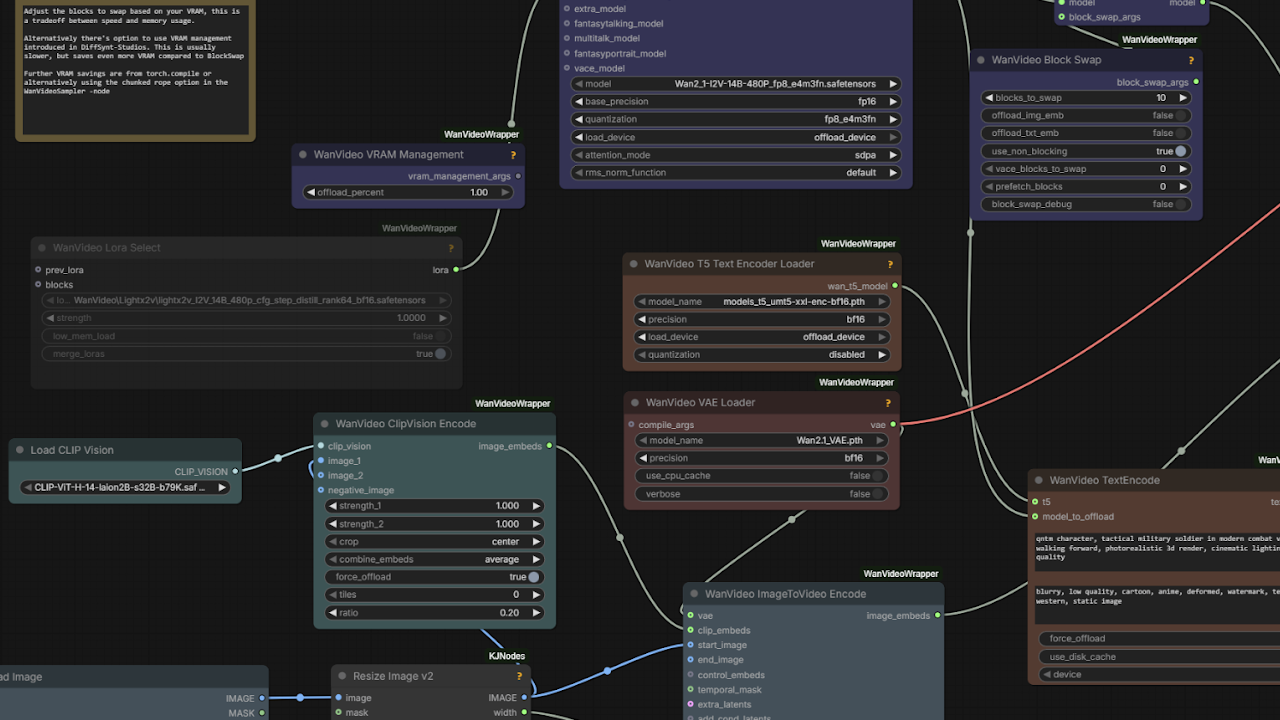Click the use_disk_cache field in TextEncode
Viewport: 1280px width, 720px height.
(1159, 657)
